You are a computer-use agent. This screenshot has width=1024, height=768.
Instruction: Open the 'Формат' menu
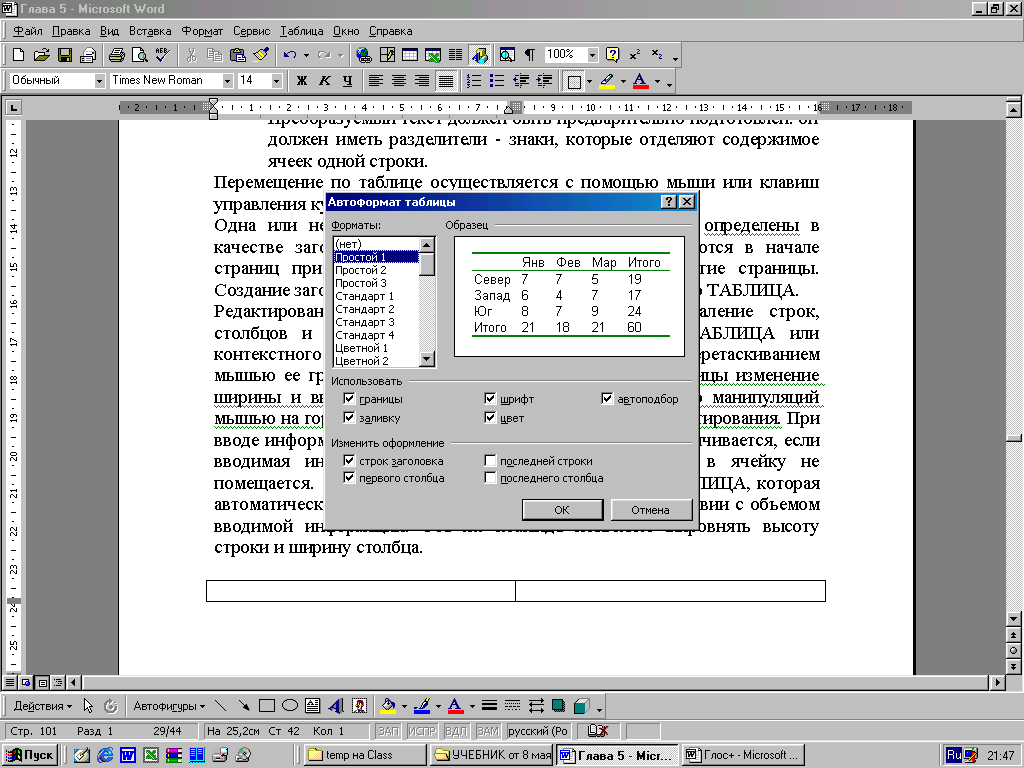[x=203, y=31]
